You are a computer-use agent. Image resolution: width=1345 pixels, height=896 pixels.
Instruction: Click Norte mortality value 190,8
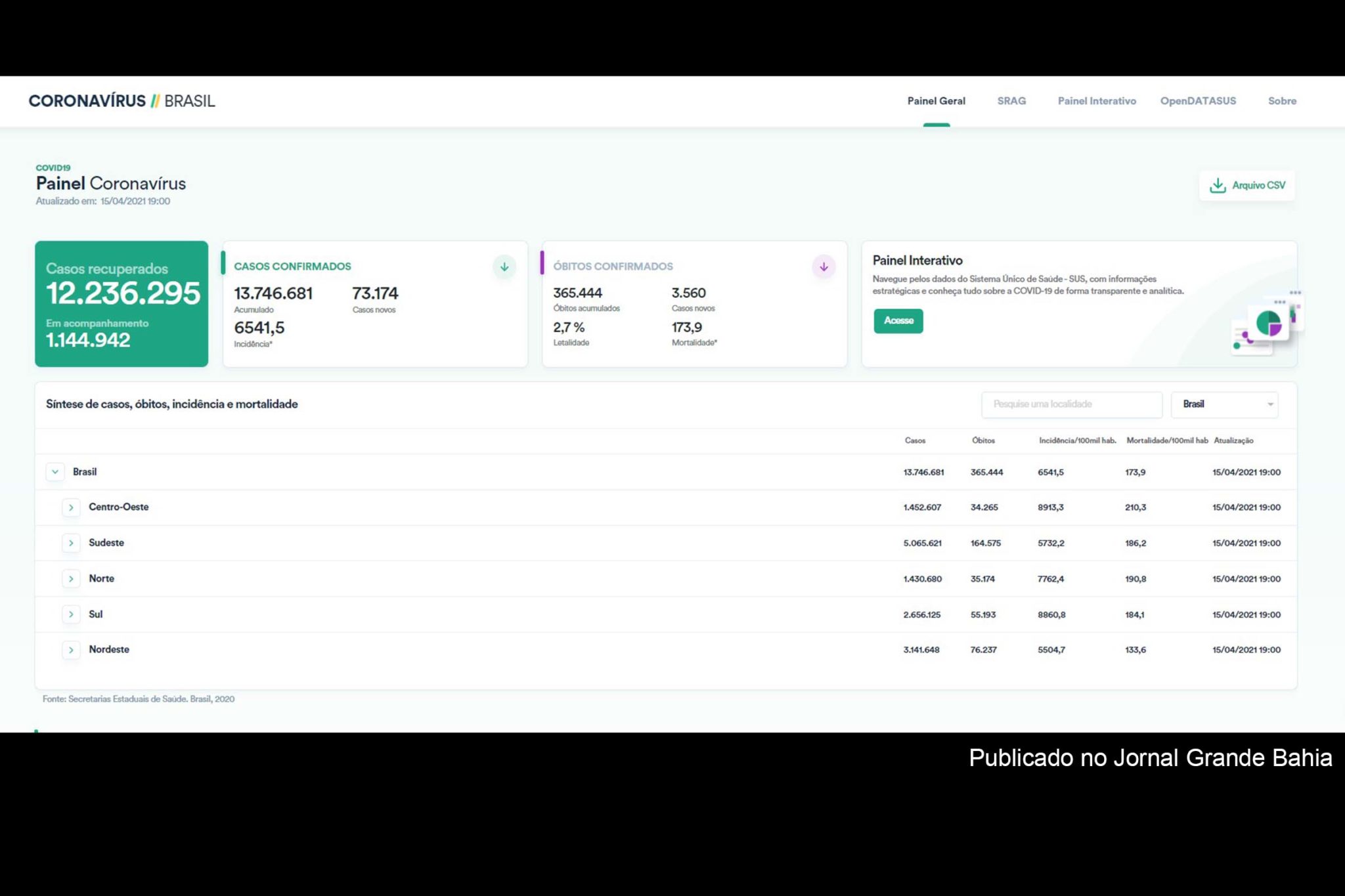[1136, 579]
